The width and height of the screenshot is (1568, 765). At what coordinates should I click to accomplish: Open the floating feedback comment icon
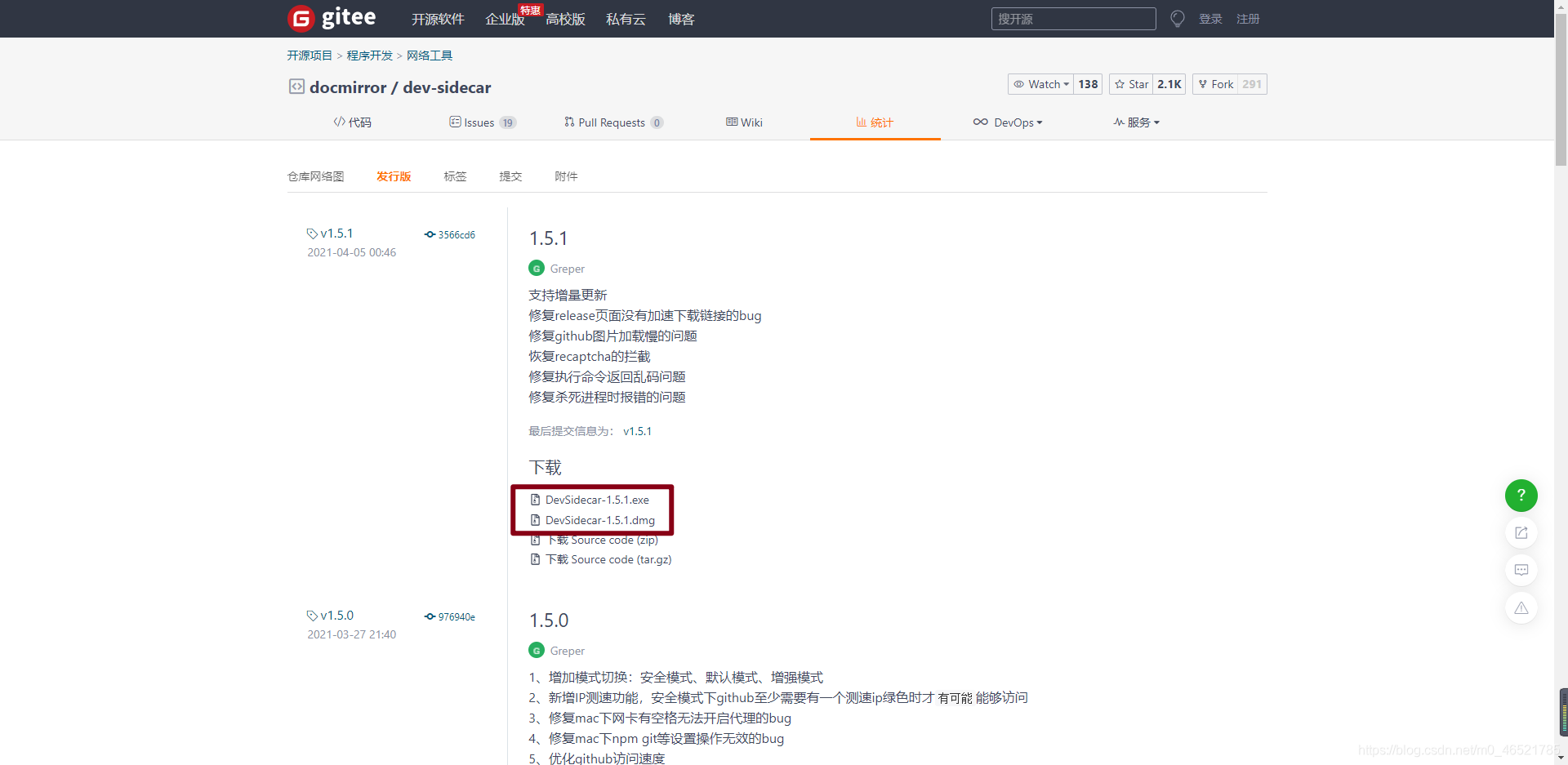(x=1521, y=570)
